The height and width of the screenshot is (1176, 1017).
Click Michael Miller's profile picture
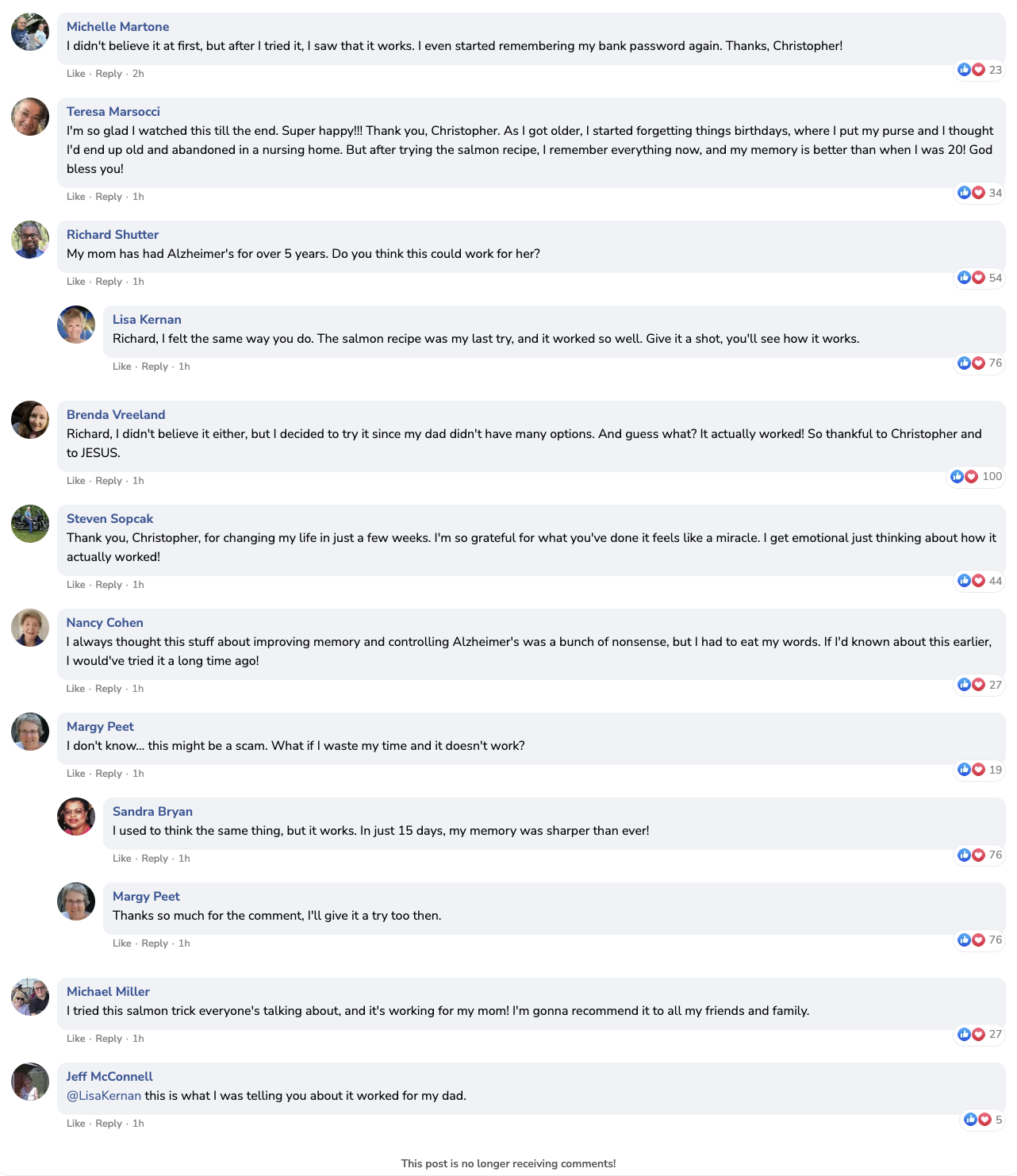point(30,997)
